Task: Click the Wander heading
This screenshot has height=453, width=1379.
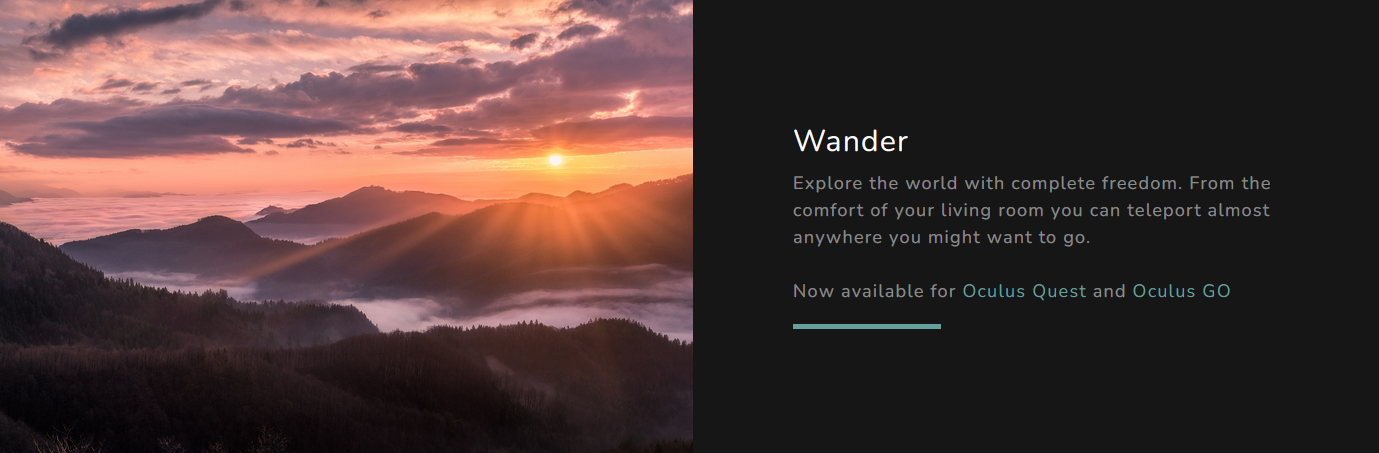Action: pos(850,141)
